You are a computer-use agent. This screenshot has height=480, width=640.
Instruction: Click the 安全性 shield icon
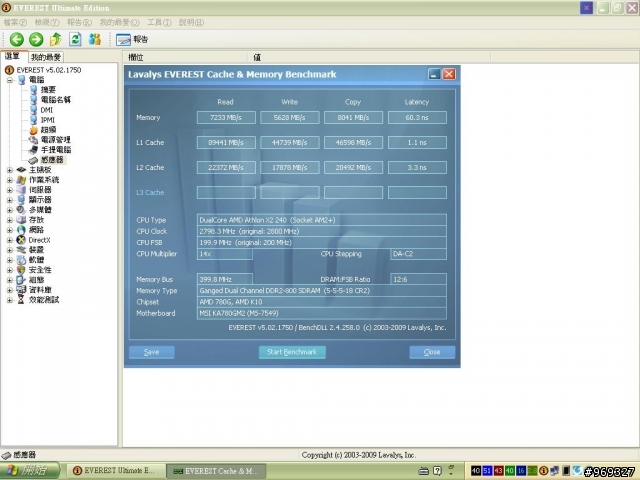tap(21, 270)
